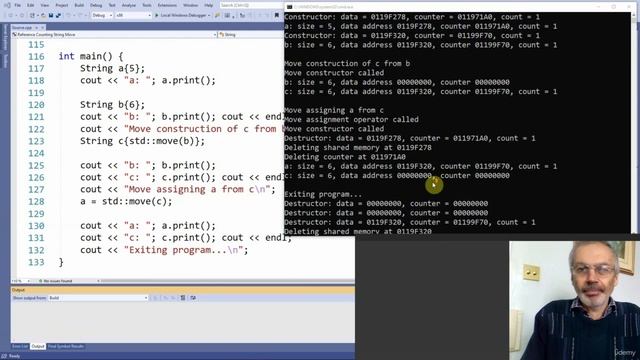Click code line 123 String c{std::move(b)}

point(142,141)
